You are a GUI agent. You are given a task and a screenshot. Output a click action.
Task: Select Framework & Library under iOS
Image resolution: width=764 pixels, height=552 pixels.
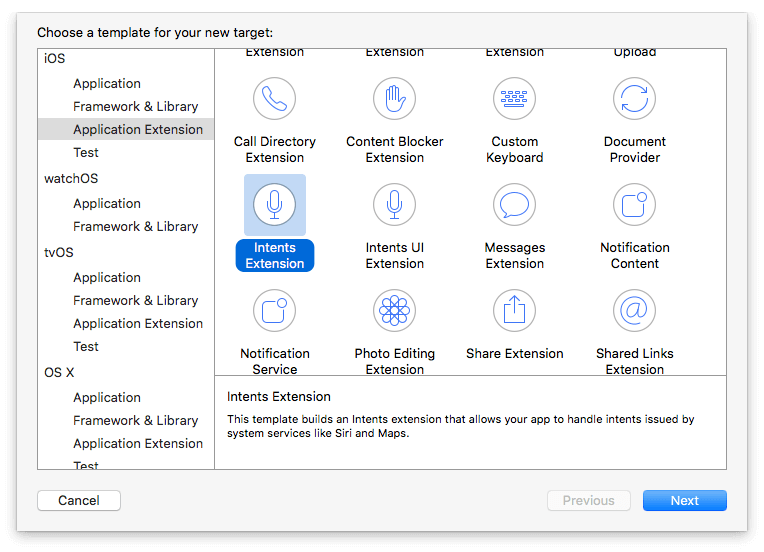[x=136, y=107]
